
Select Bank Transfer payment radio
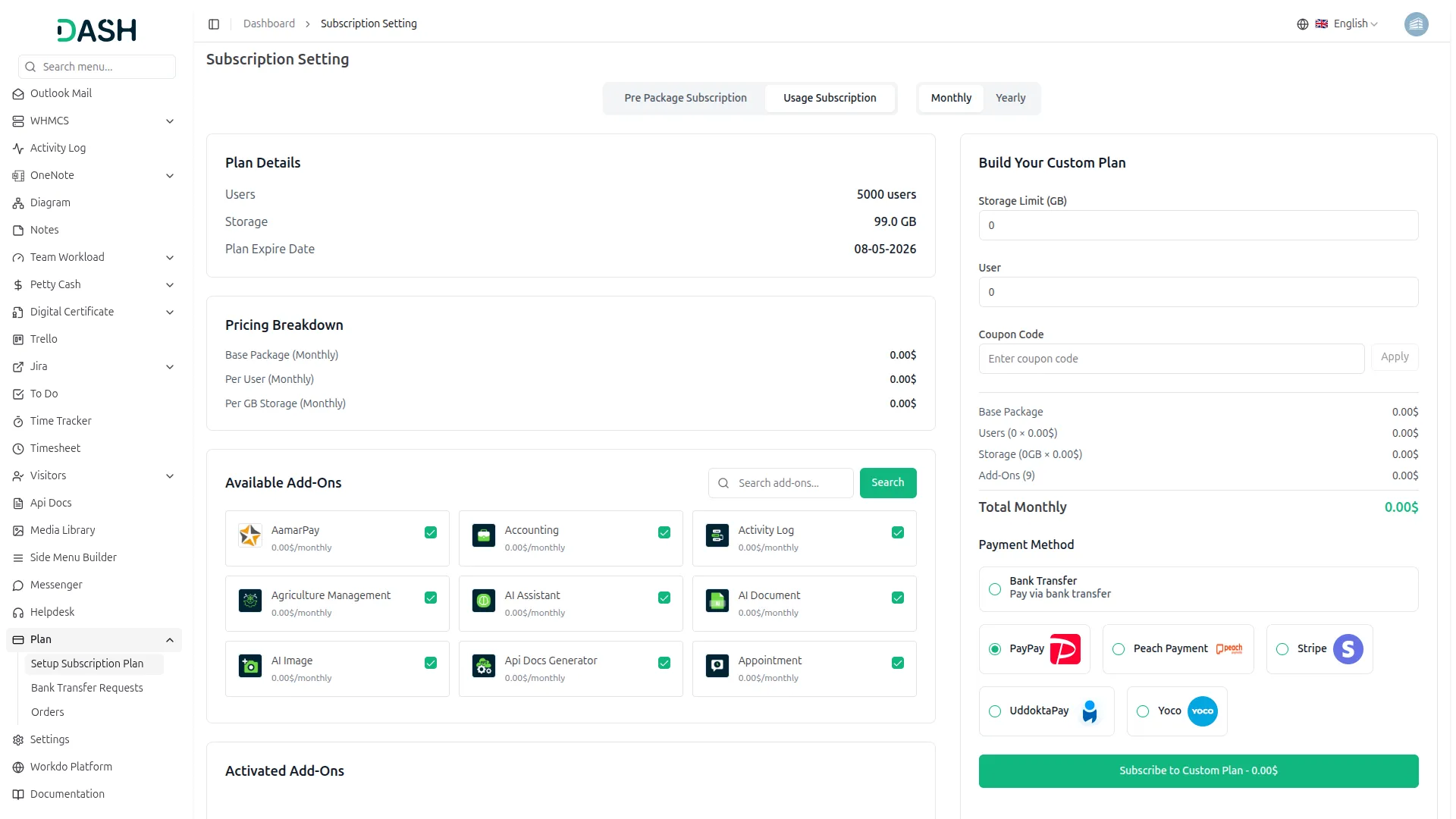[995, 589]
